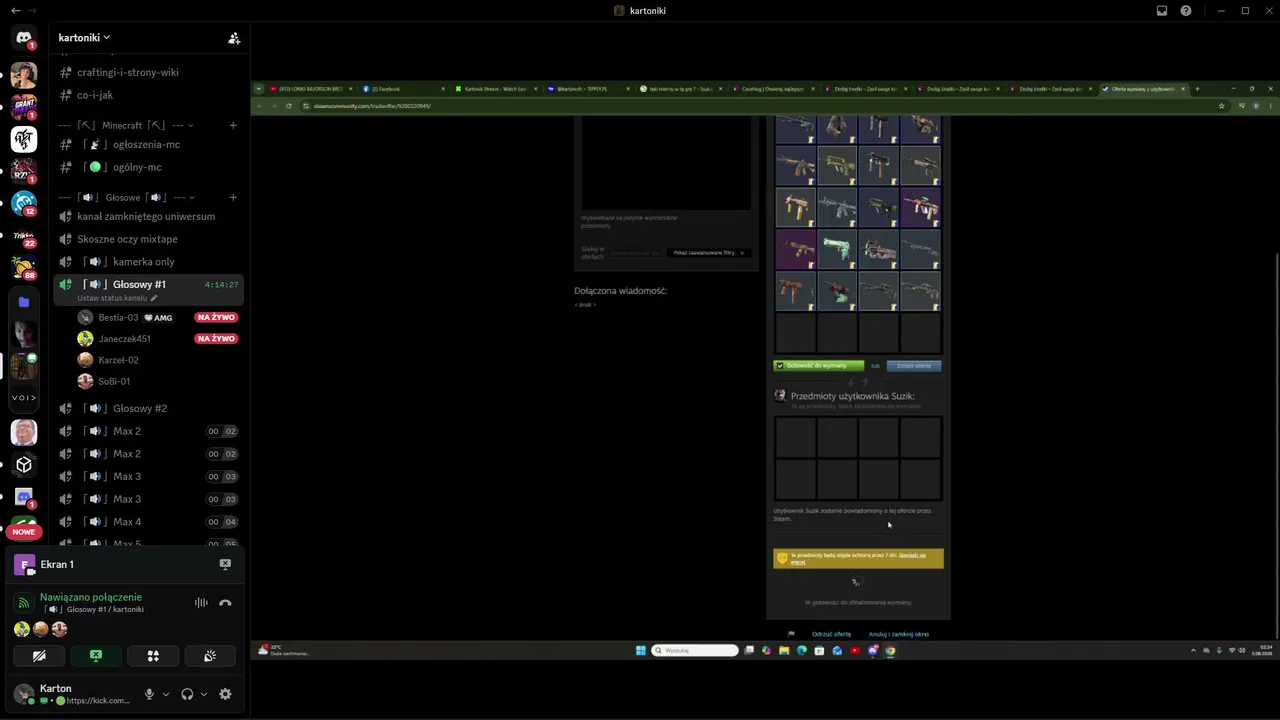Screen dimensions: 1280x720
Task: Toggle screen sharing button in voice panel
Action: click(x=96, y=656)
